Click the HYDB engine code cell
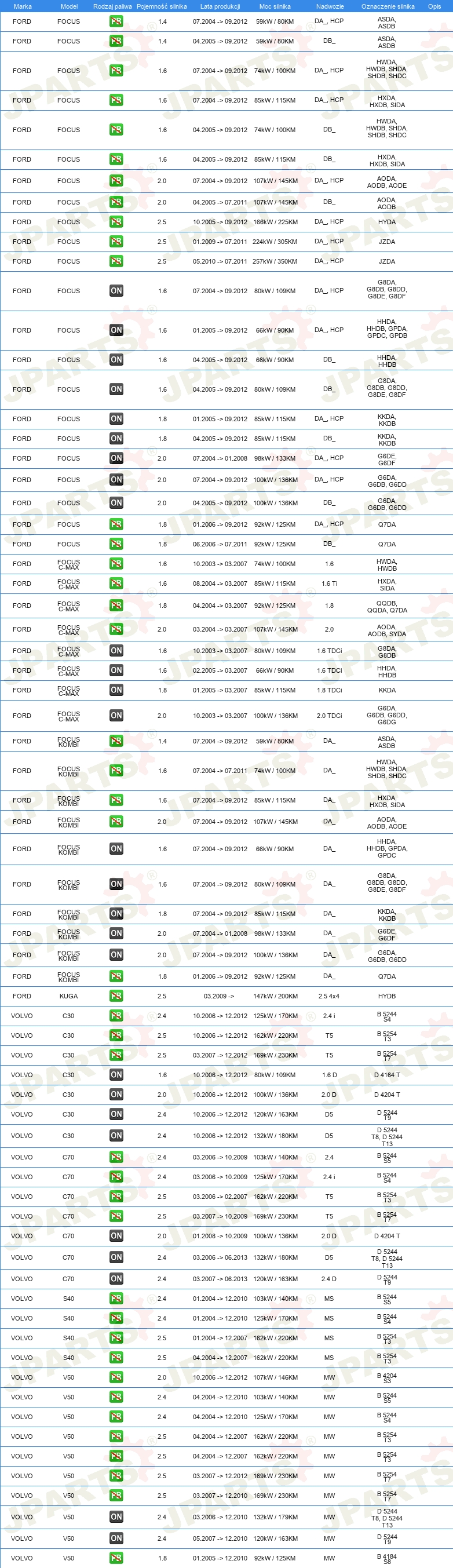 click(386, 996)
